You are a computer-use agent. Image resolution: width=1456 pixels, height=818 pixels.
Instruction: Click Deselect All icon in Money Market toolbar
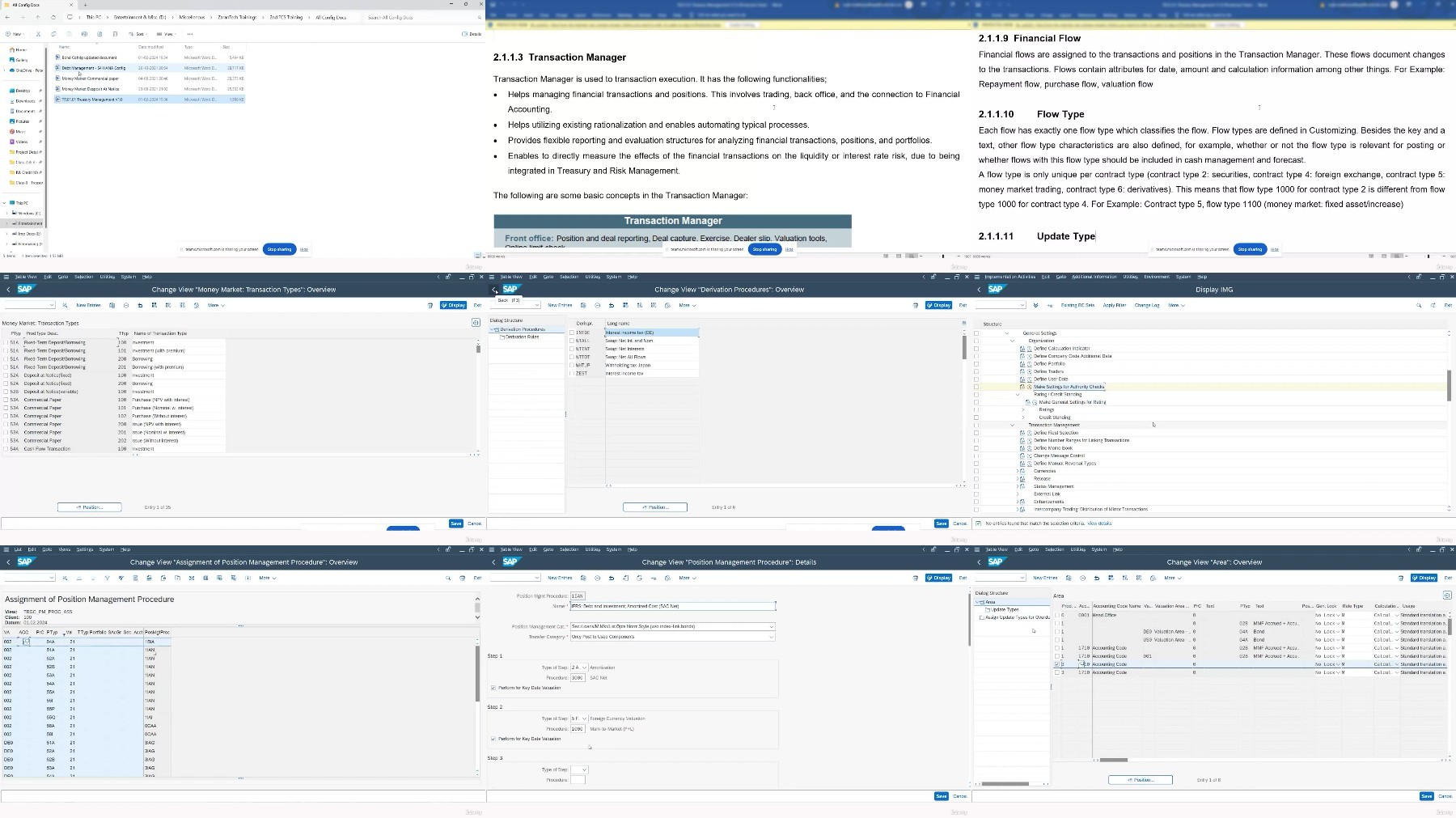point(182,305)
